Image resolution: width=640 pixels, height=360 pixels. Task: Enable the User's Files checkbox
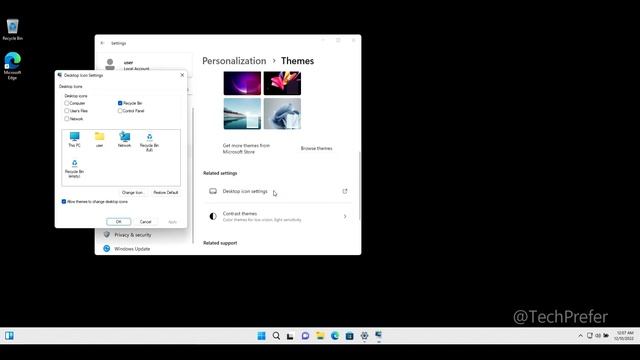coord(67,111)
